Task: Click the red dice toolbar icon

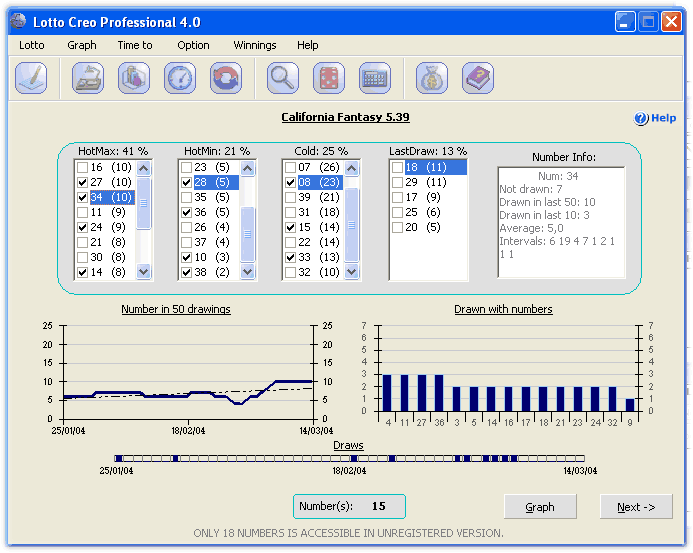Action: 329,78
